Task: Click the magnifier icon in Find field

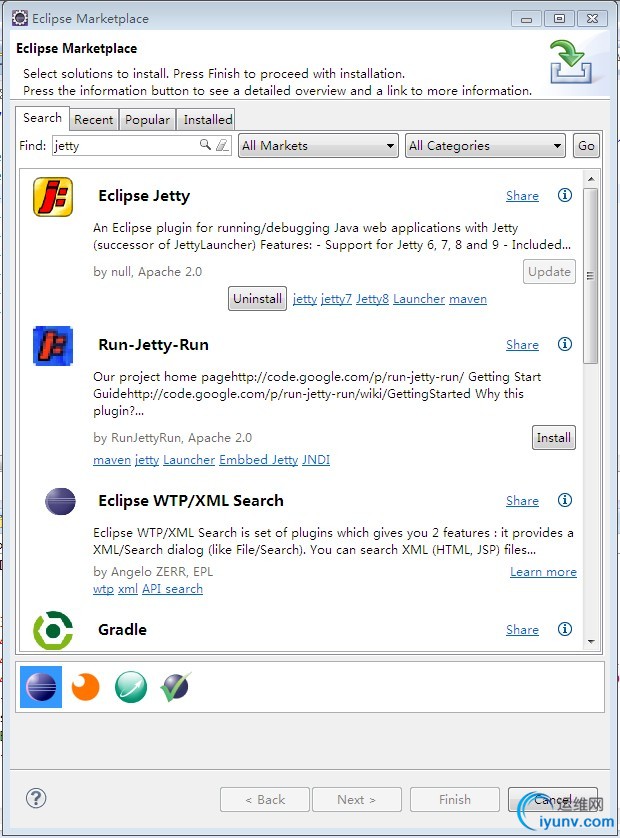Action: 205,144
